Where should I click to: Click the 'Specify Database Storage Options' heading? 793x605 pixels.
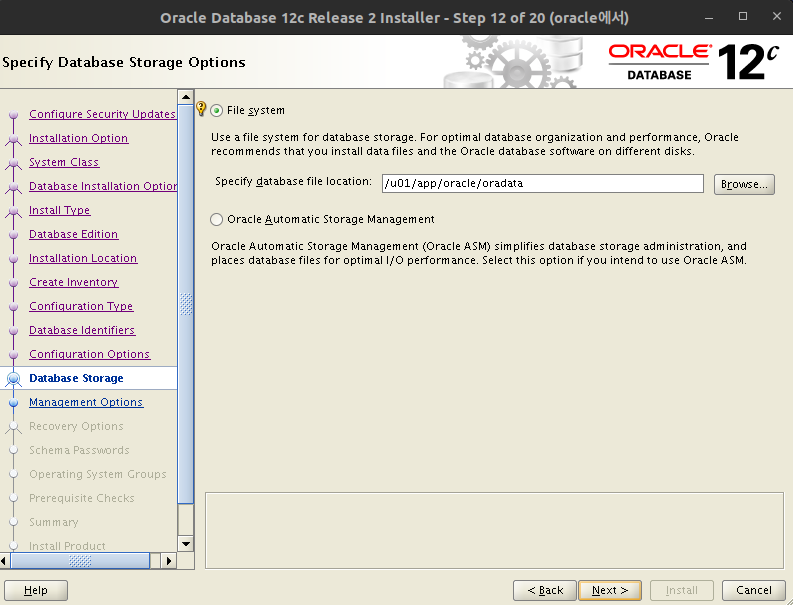(x=124, y=62)
